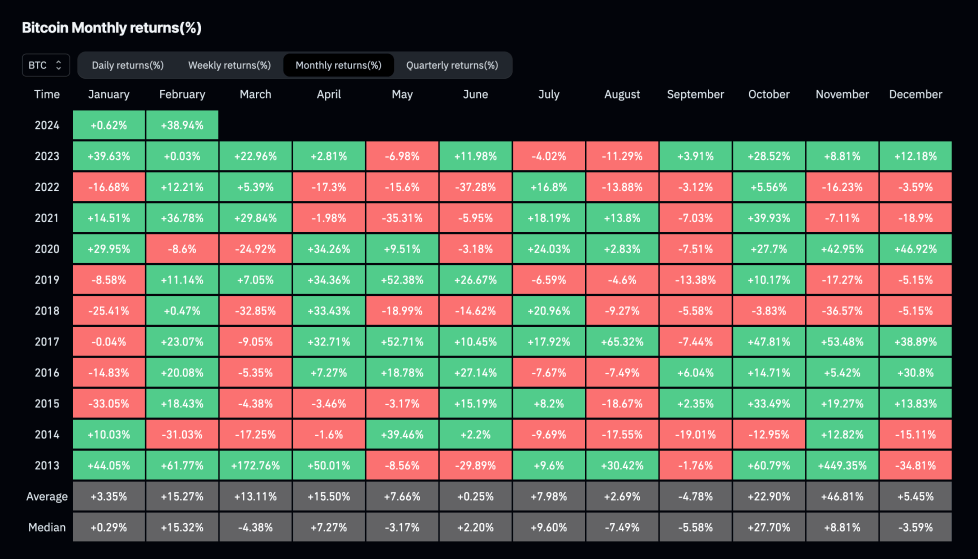Switch to Weekly returns(%) tab
Image resolution: width=978 pixels, height=559 pixels.
click(229, 65)
